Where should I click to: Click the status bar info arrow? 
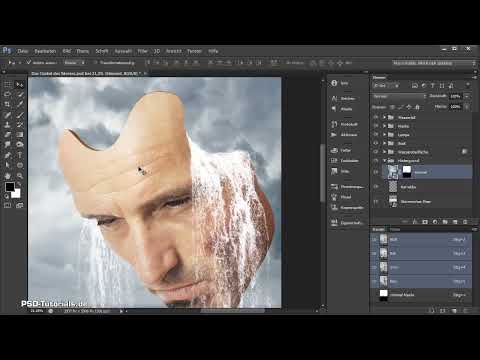pyautogui.click(x=121, y=311)
